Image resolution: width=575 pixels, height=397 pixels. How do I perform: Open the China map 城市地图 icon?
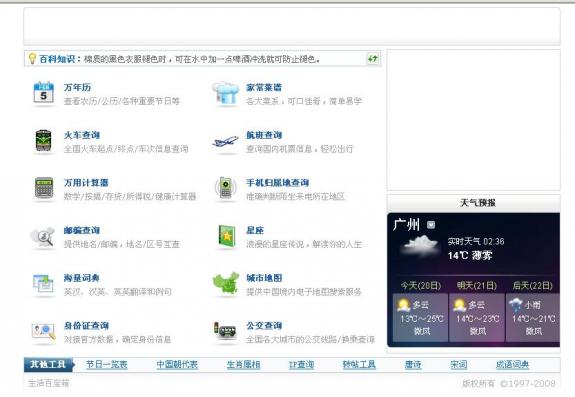pyautogui.click(x=226, y=283)
